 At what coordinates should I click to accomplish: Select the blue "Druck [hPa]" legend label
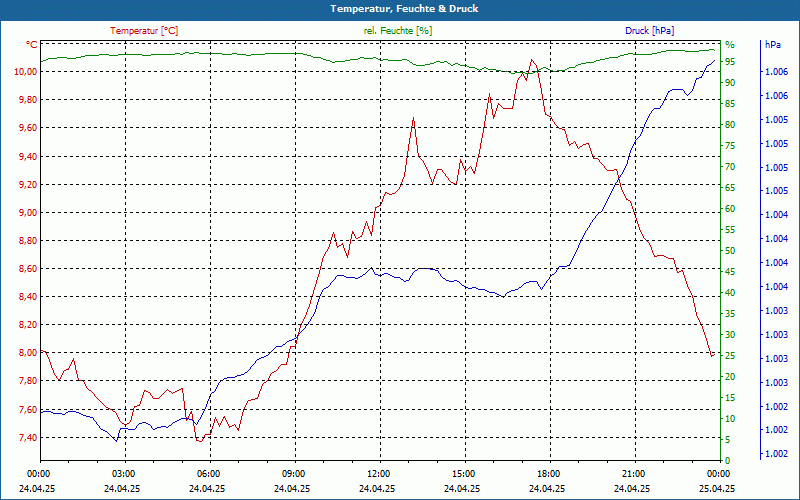tap(649, 31)
